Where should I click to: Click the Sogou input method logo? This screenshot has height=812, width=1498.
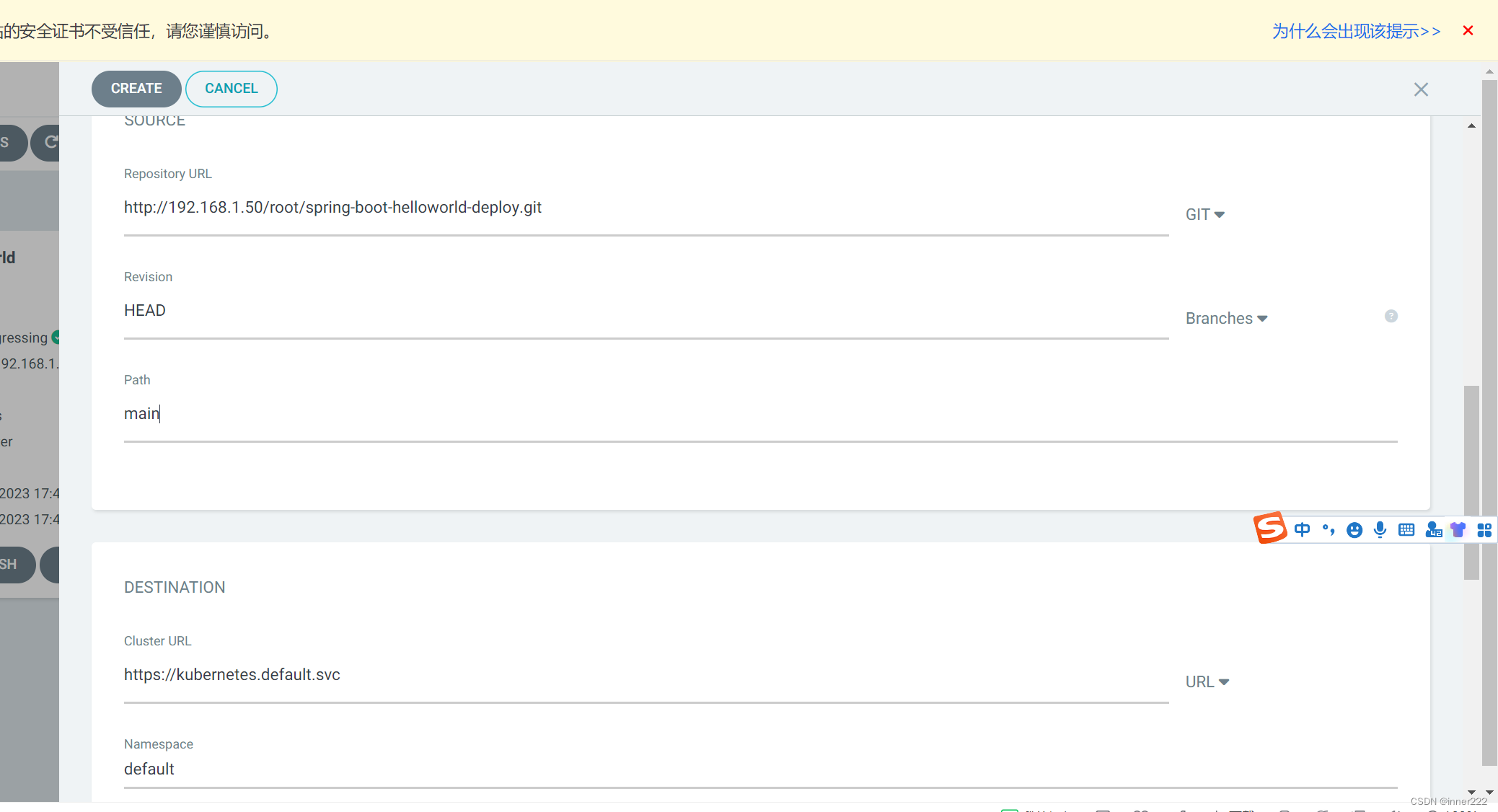[1271, 528]
